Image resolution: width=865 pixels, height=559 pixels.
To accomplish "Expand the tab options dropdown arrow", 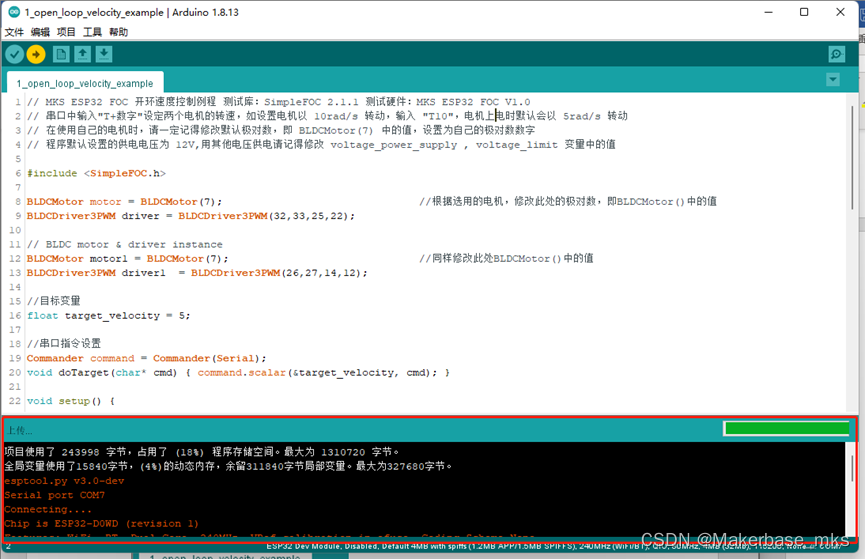I will click(833, 79).
